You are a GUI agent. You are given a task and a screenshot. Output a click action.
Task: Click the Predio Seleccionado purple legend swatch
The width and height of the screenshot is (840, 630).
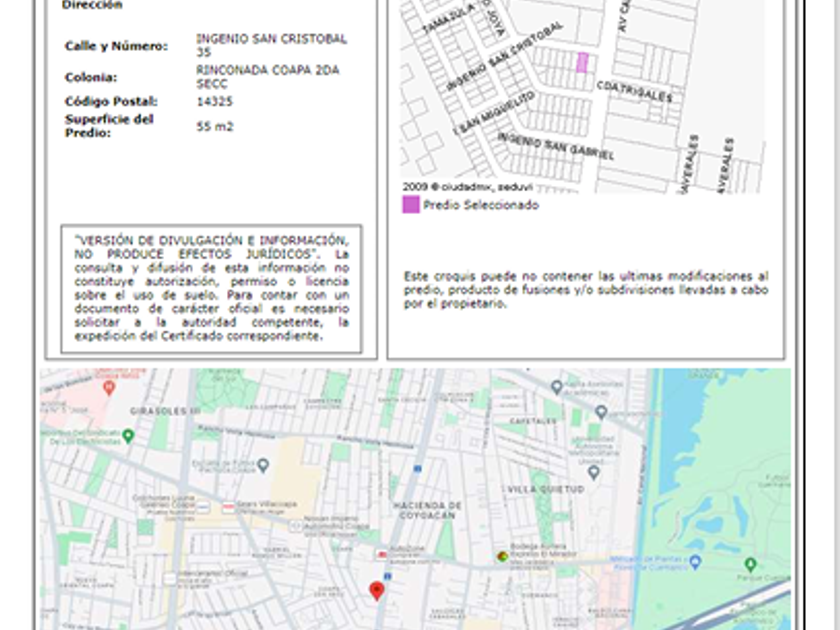pyautogui.click(x=410, y=205)
